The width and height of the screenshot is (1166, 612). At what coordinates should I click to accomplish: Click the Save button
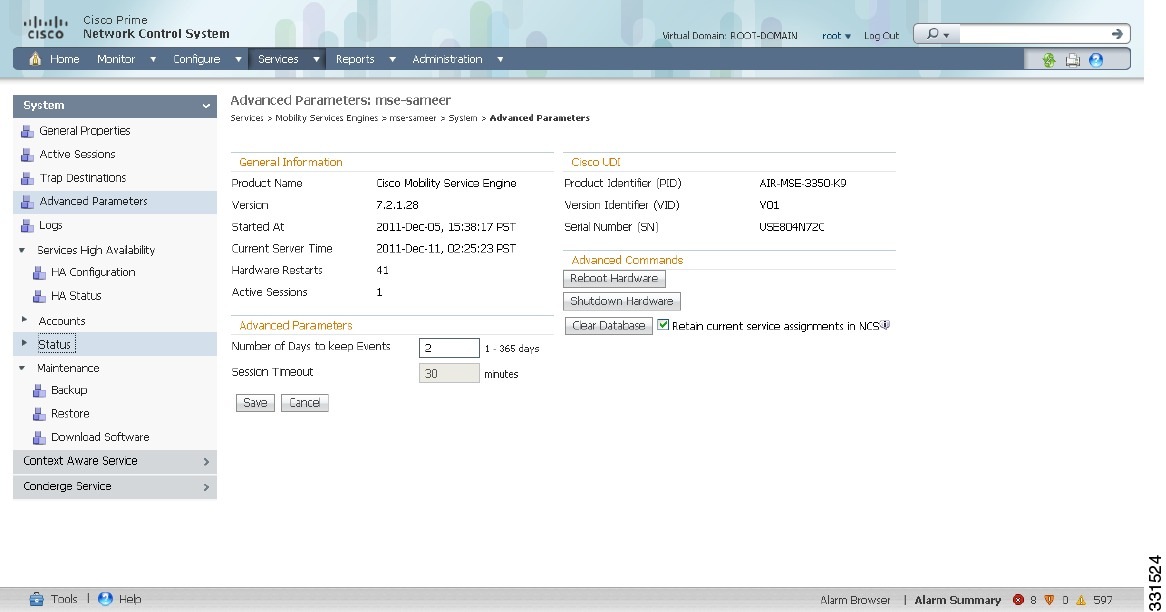[255, 403]
